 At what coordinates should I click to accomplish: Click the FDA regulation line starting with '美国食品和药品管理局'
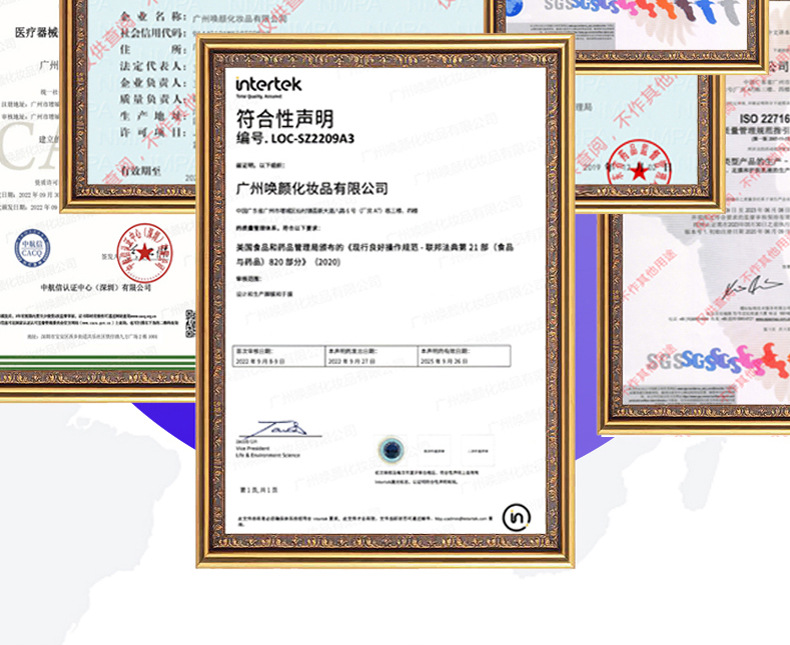coord(375,247)
